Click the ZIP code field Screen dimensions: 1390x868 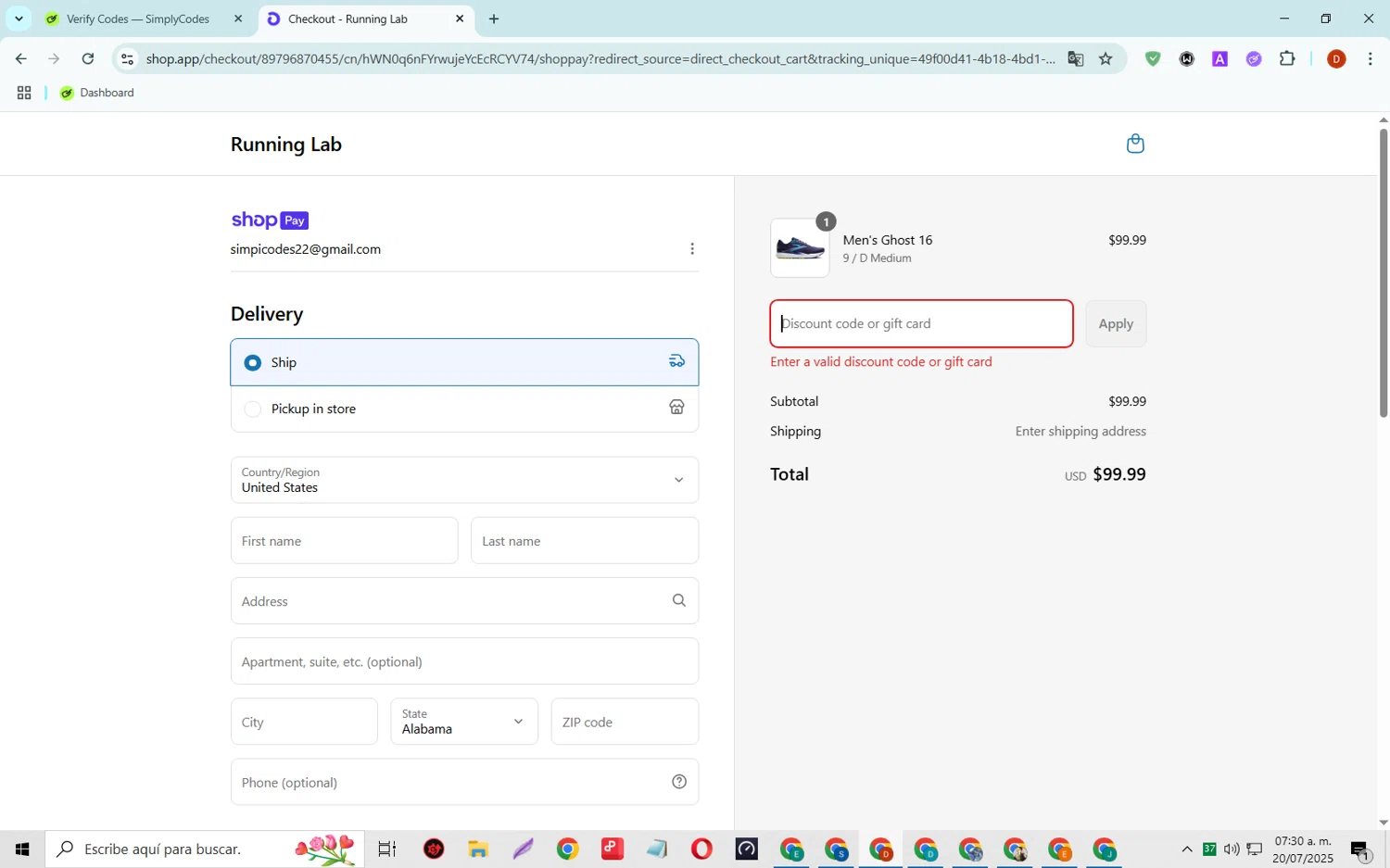point(625,722)
